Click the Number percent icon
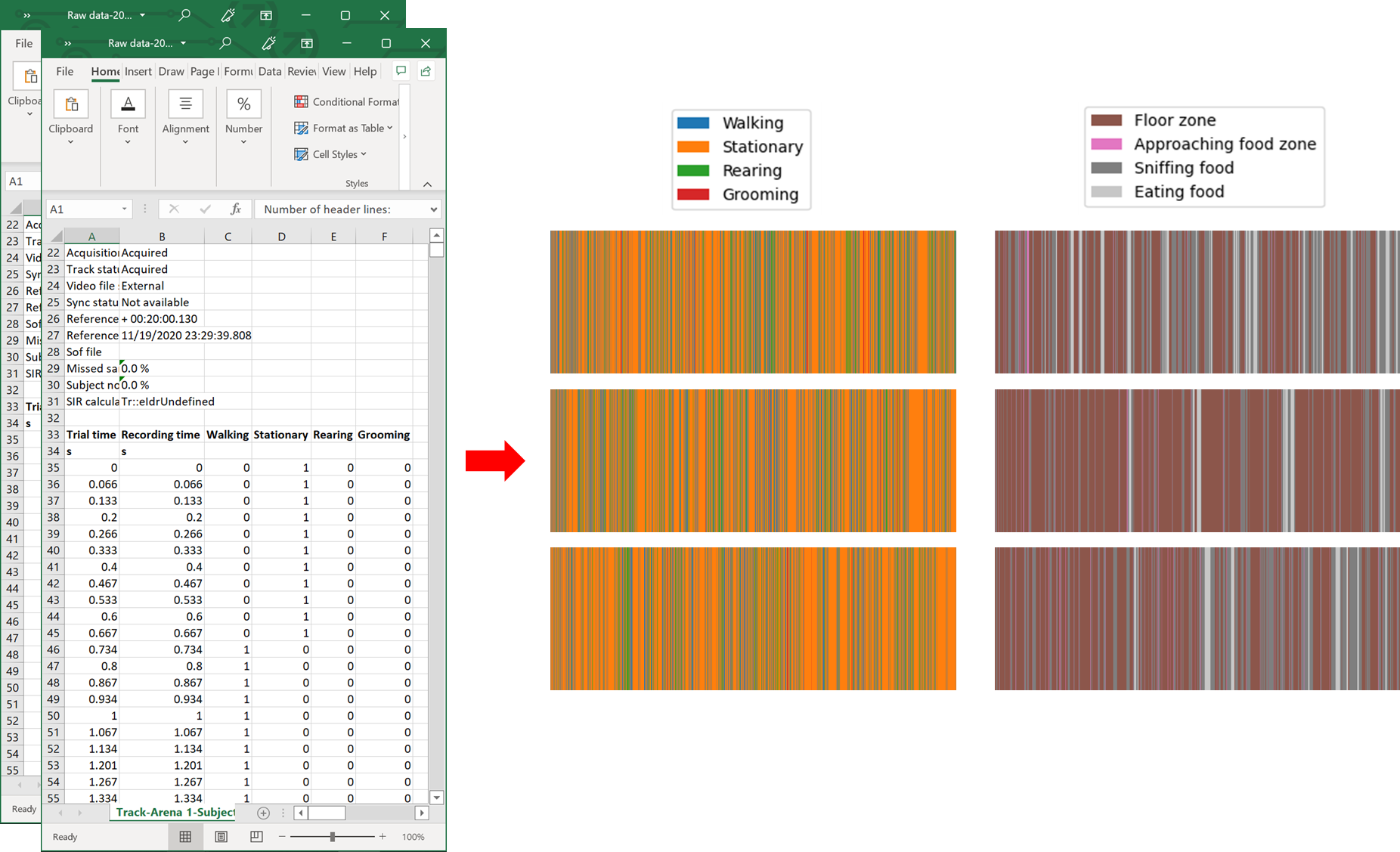 [243, 104]
